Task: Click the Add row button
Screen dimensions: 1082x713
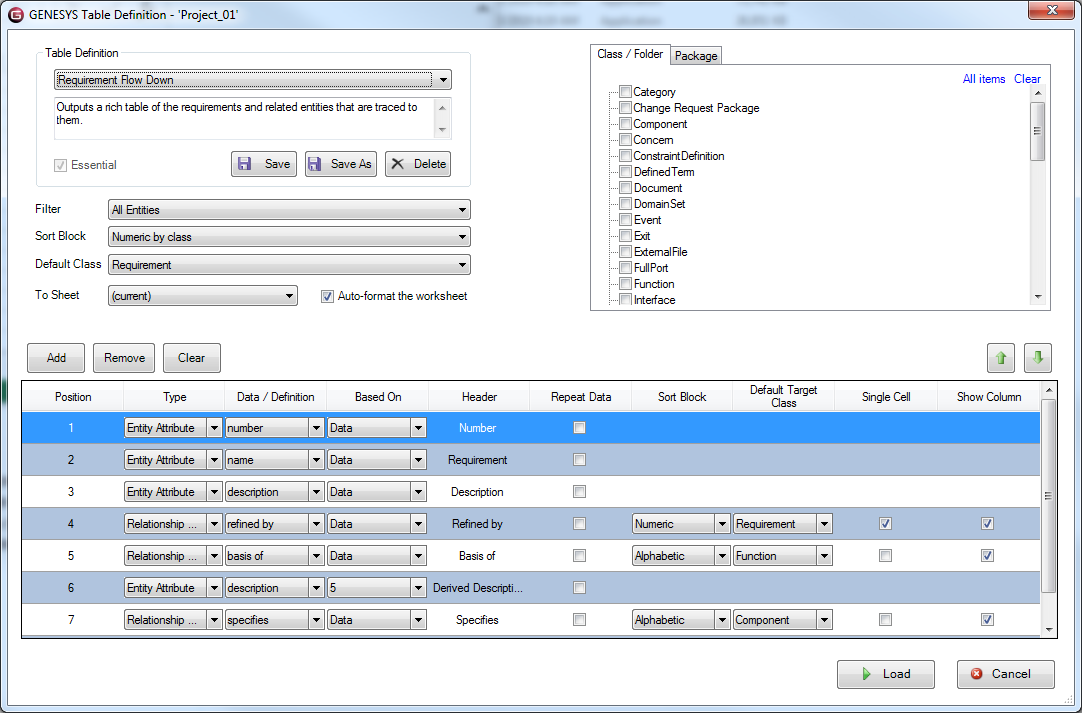Action: click(56, 358)
